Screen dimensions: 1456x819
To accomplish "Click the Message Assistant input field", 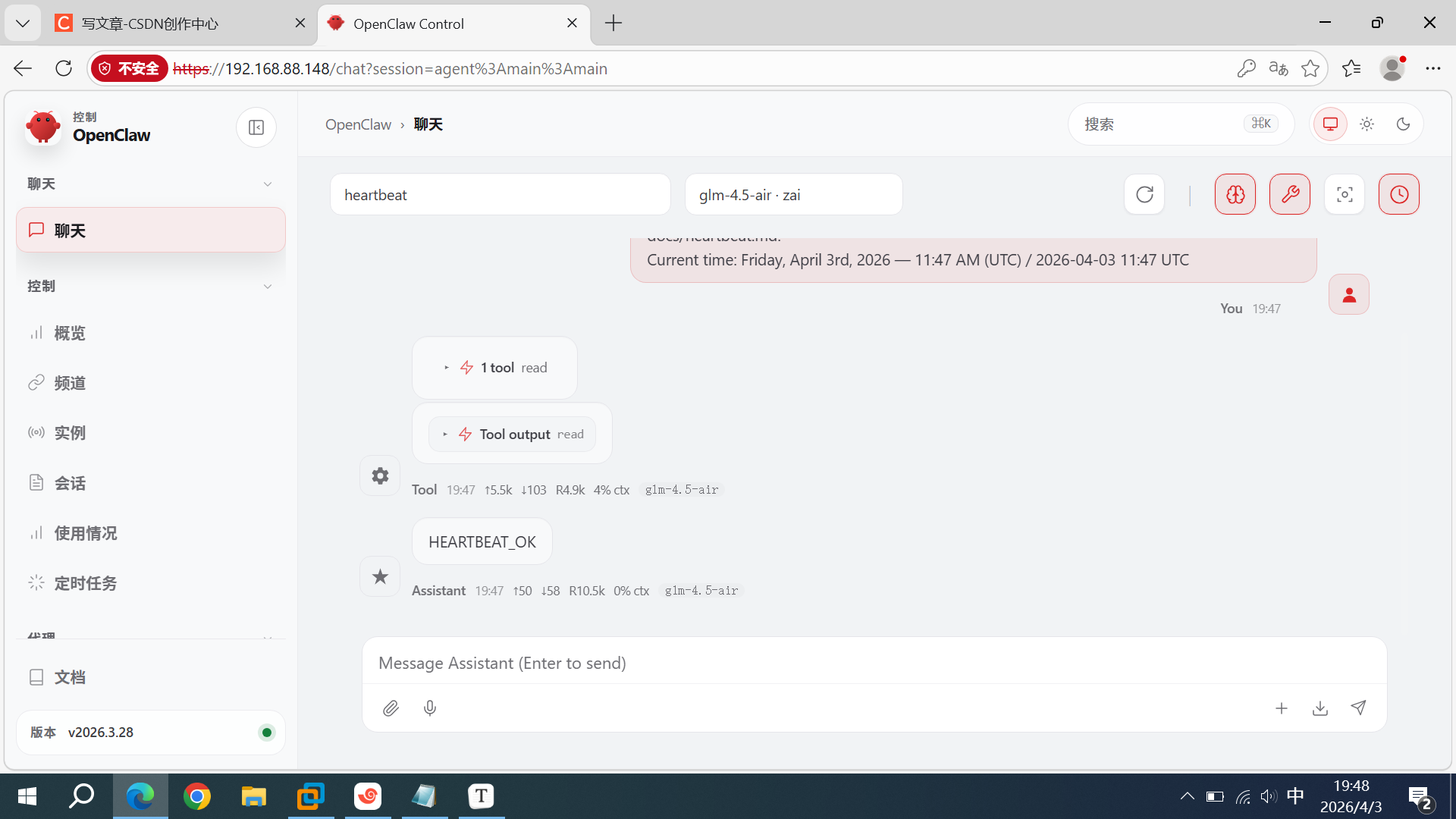I will click(872, 664).
